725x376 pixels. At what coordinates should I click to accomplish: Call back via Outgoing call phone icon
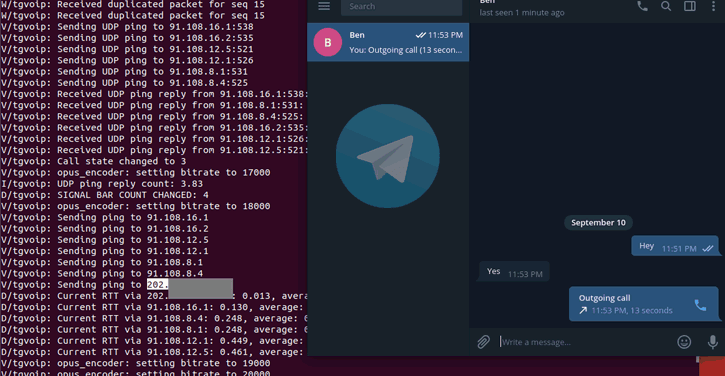(x=700, y=305)
